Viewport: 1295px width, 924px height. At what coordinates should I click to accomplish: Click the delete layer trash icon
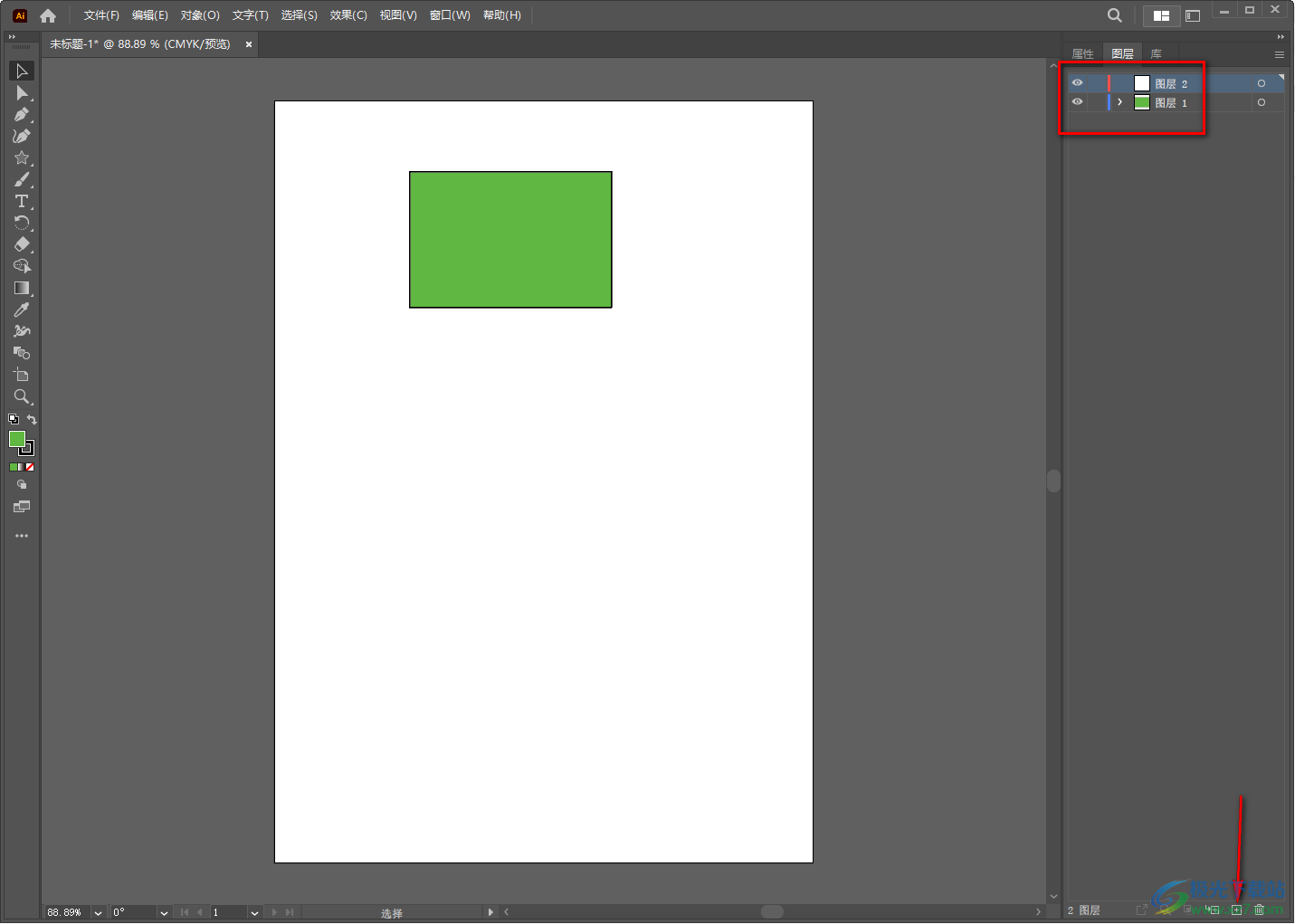tap(1259, 910)
